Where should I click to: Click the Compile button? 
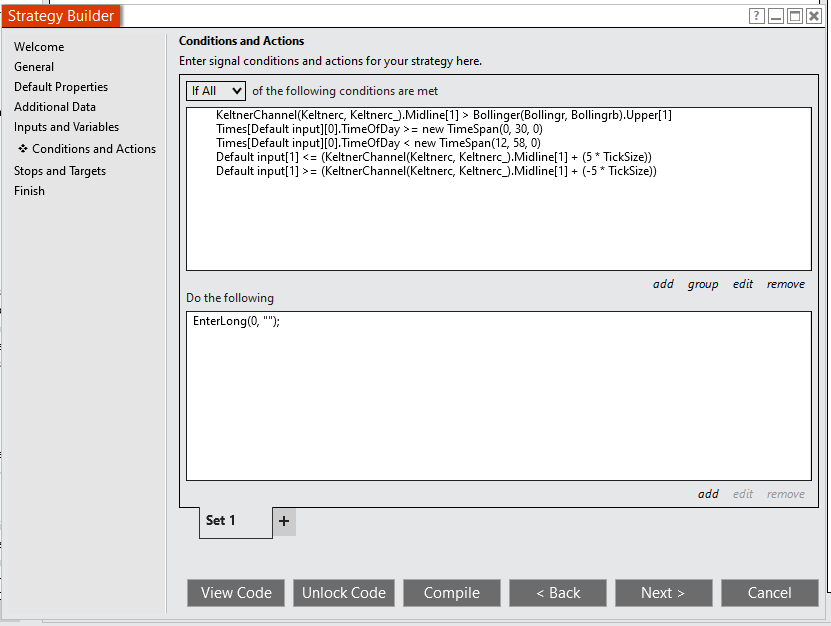coord(452,593)
